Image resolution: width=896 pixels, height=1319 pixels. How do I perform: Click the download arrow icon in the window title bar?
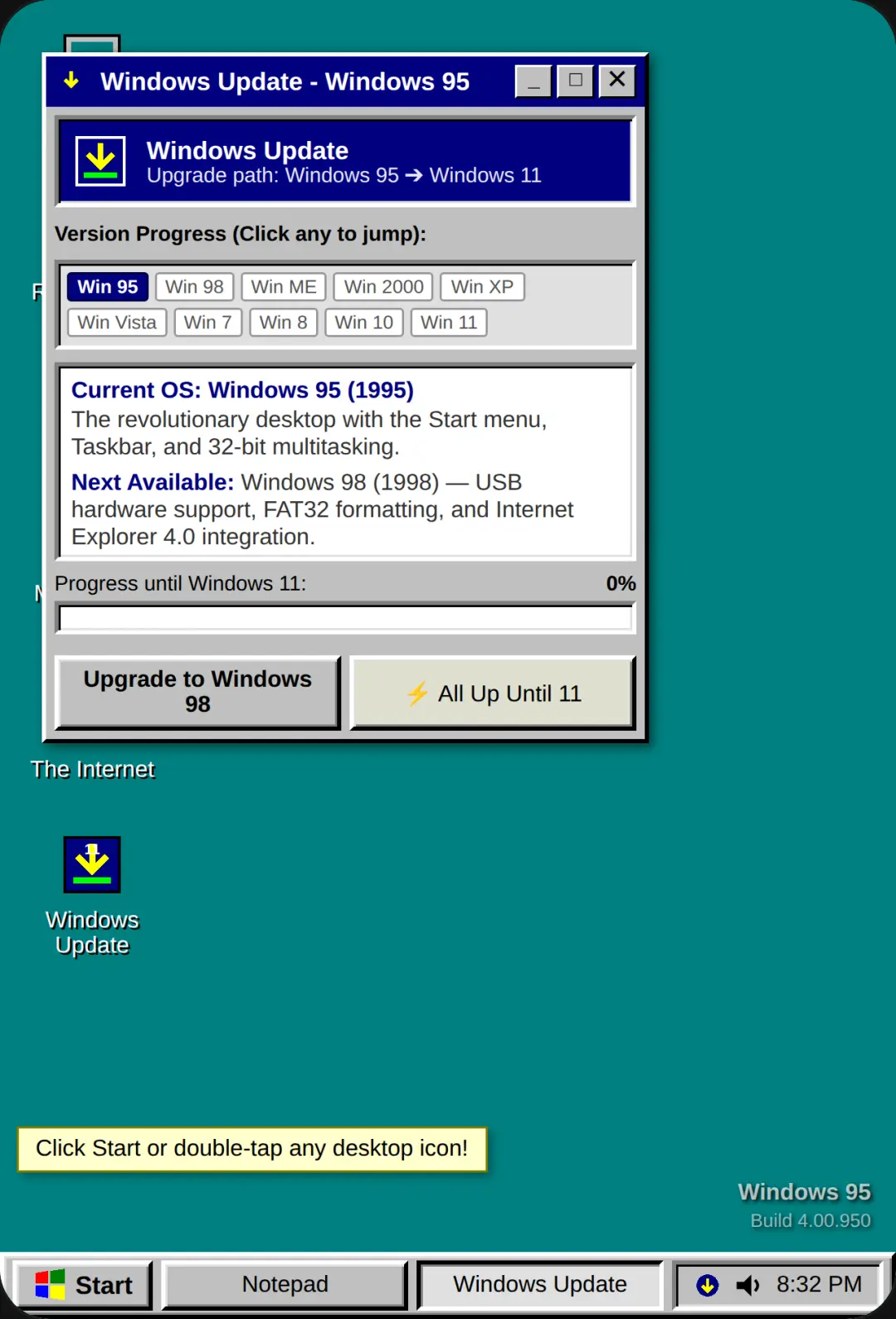coord(71,80)
